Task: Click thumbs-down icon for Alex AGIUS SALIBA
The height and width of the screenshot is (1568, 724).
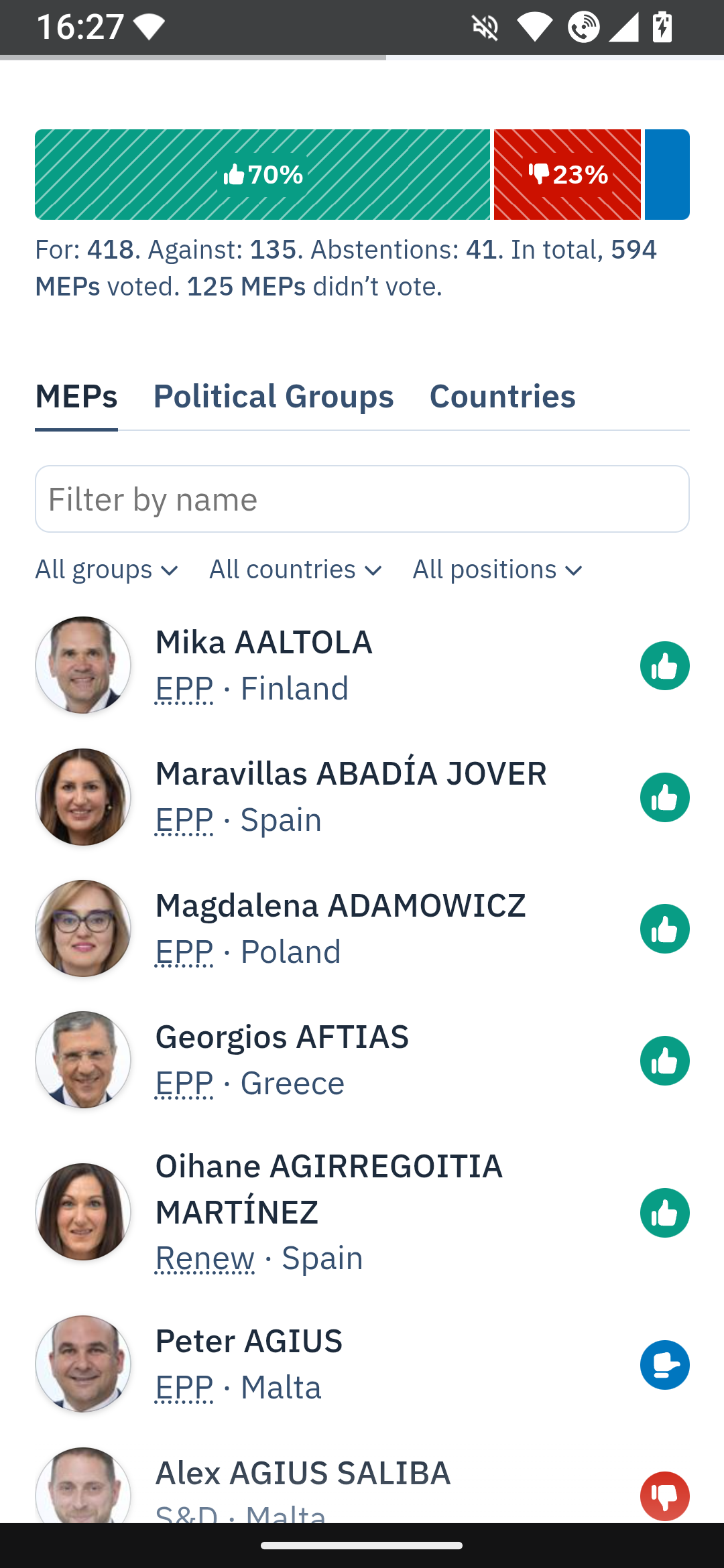Action: (x=664, y=1496)
